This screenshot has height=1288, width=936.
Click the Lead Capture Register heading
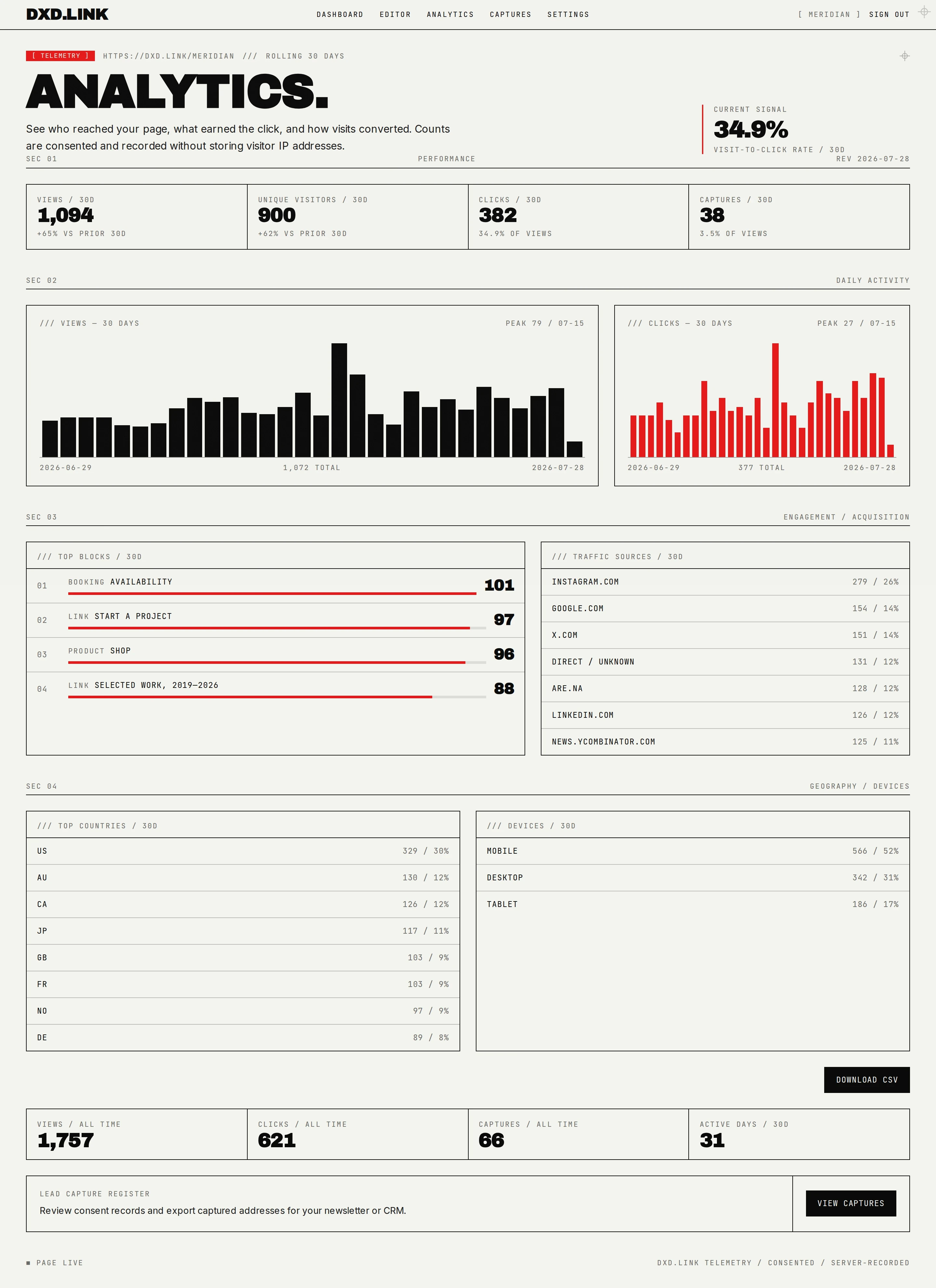coord(95,1194)
